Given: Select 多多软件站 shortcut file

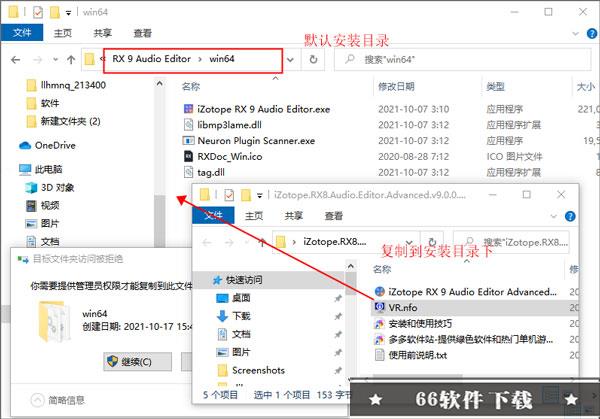Looking at the screenshot, I should (464, 339).
